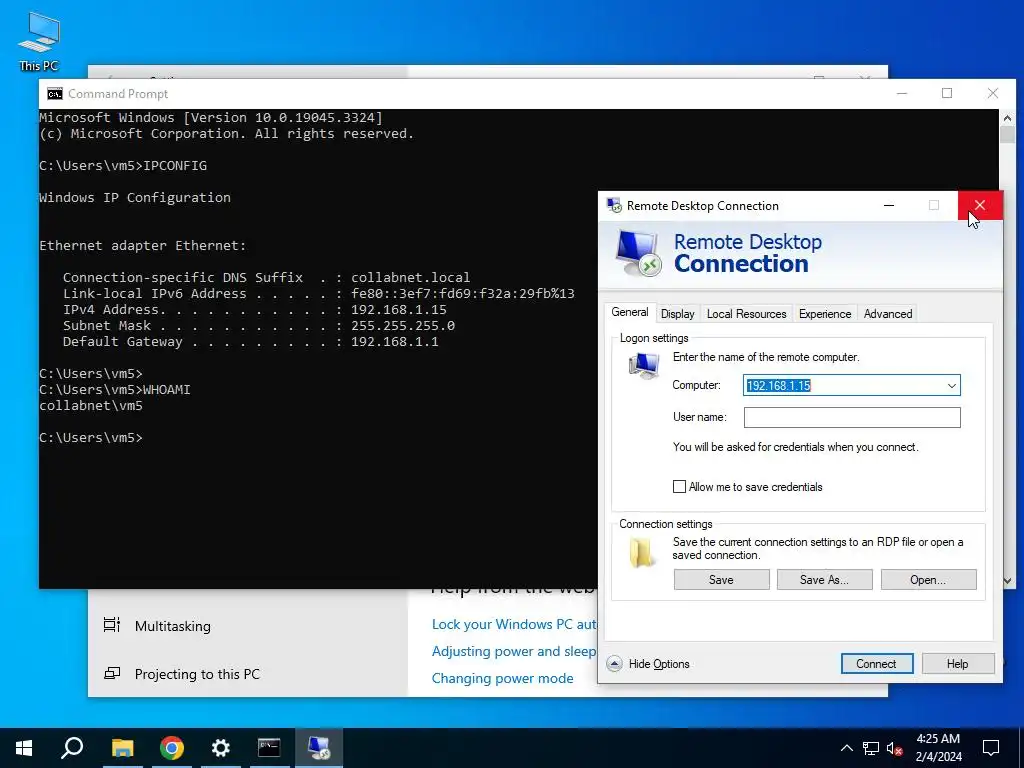Click the User name text field
Screen dimensions: 1024x768
point(852,417)
